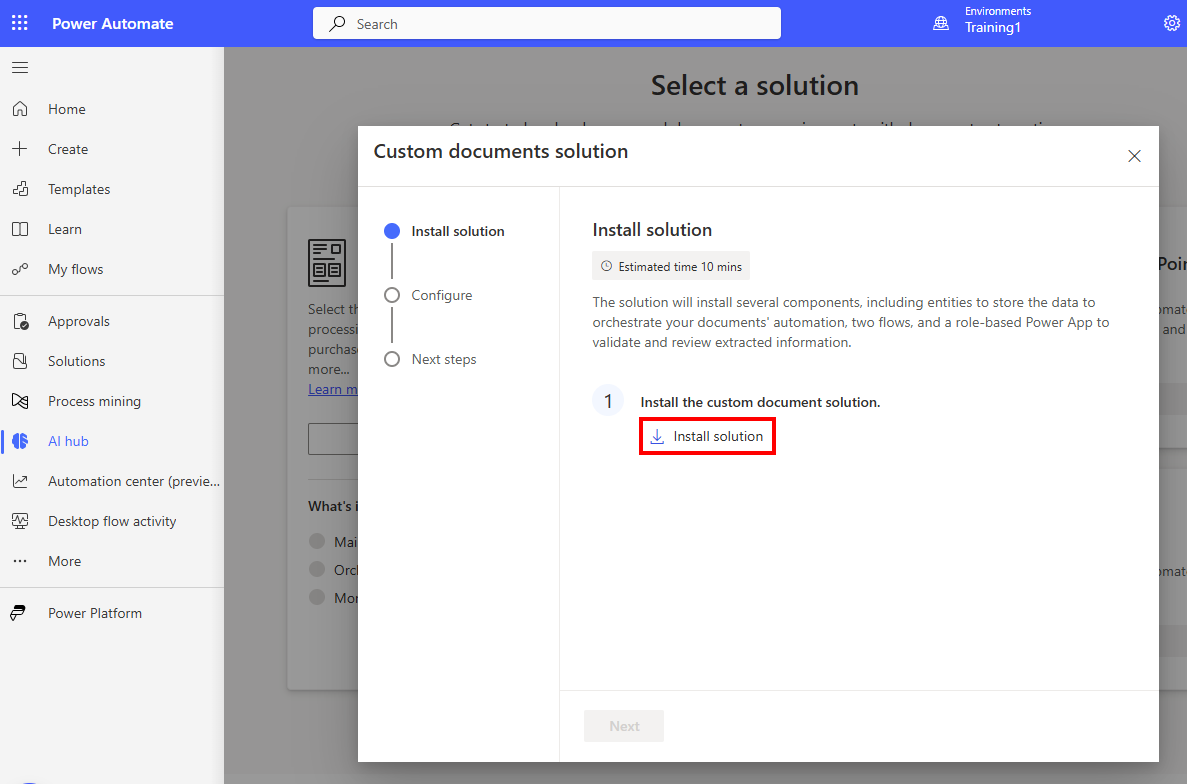
Task: Go to Solutions in the sidebar
Action: click(76, 361)
